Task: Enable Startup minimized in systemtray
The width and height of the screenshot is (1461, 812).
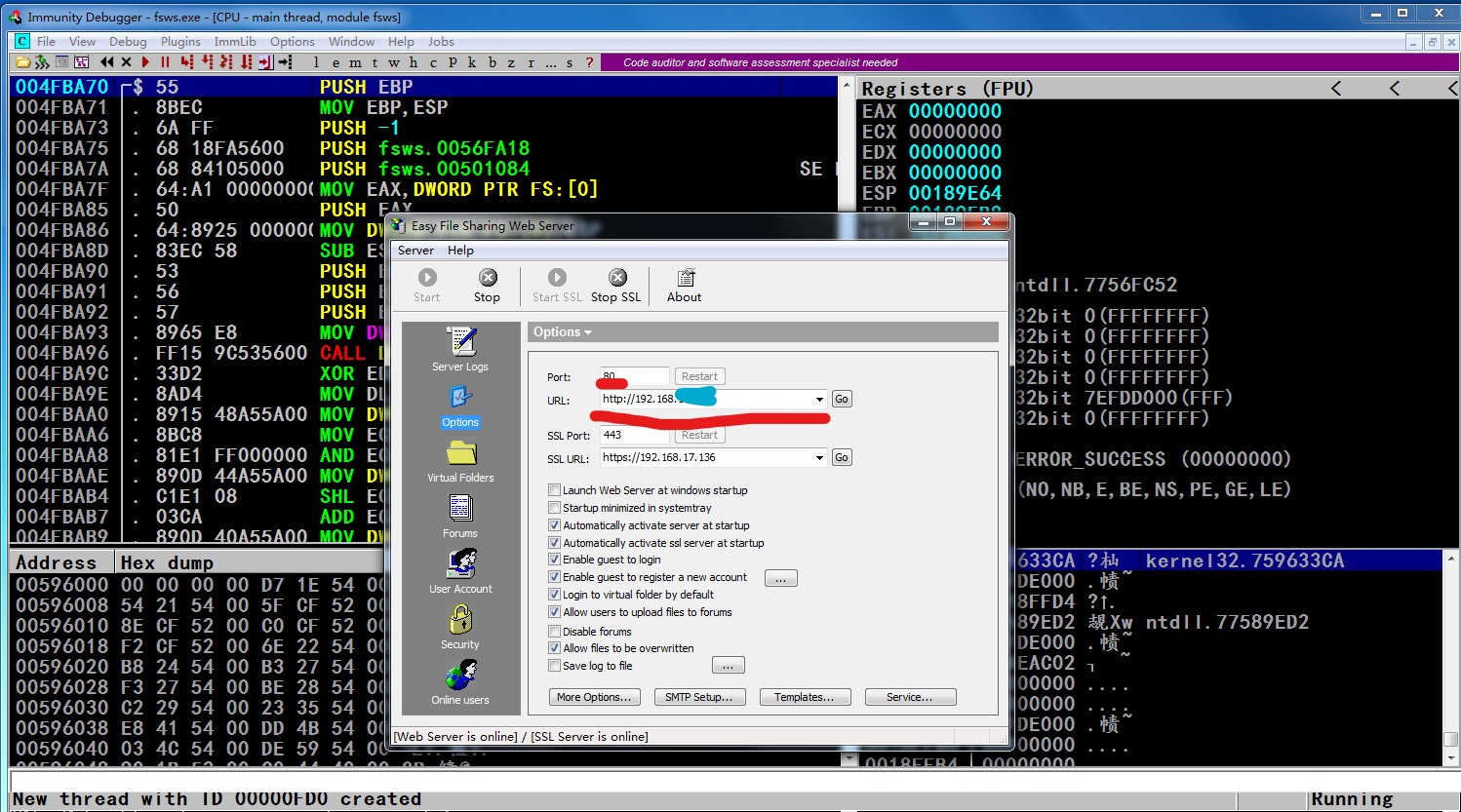Action: (x=554, y=508)
